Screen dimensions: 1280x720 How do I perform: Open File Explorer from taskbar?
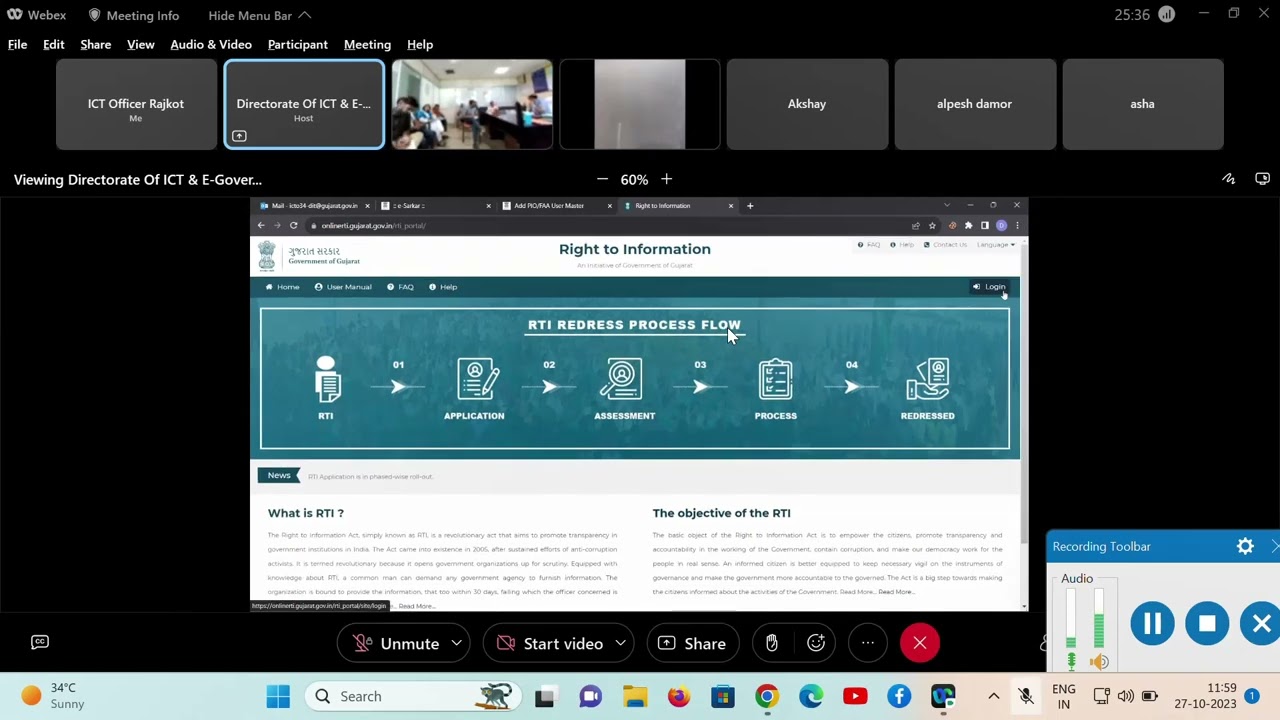(x=635, y=696)
